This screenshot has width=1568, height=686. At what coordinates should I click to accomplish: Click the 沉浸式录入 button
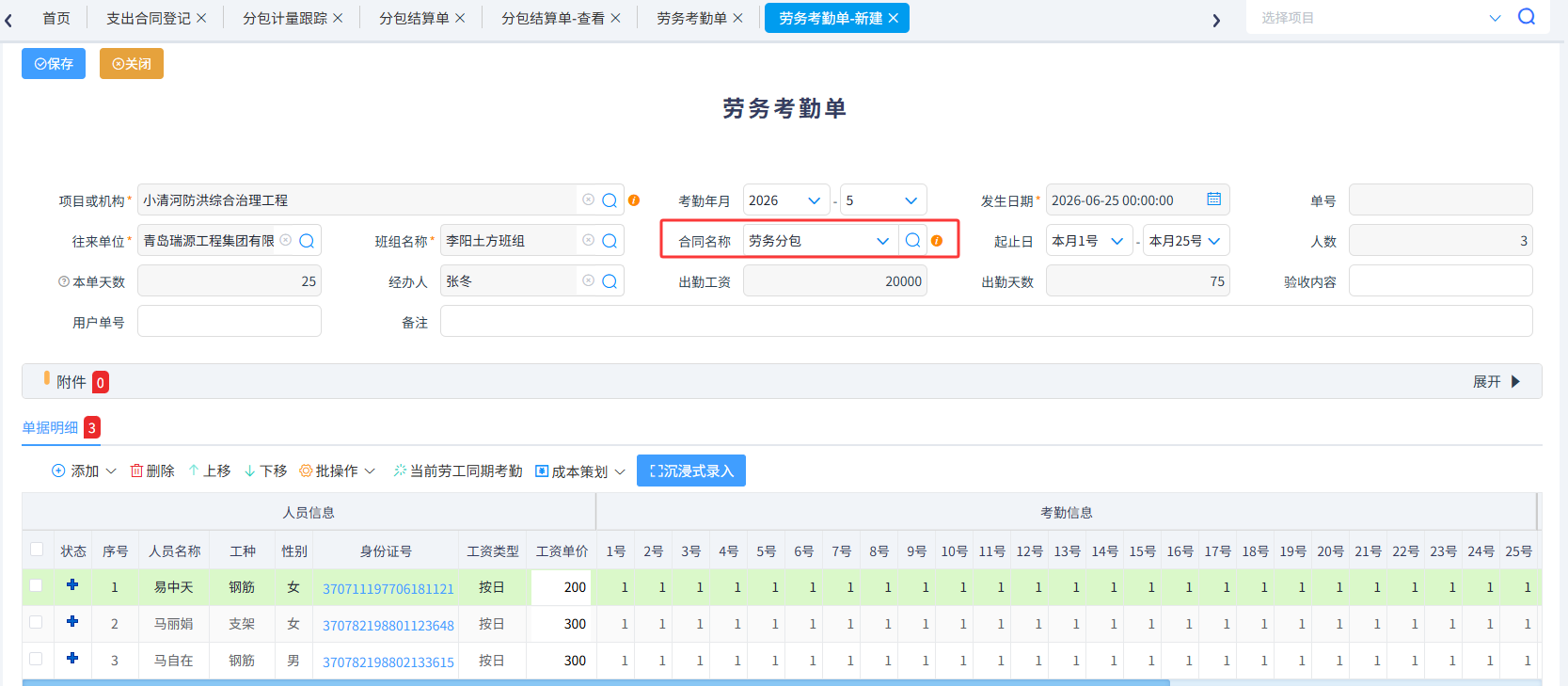(x=691, y=471)
